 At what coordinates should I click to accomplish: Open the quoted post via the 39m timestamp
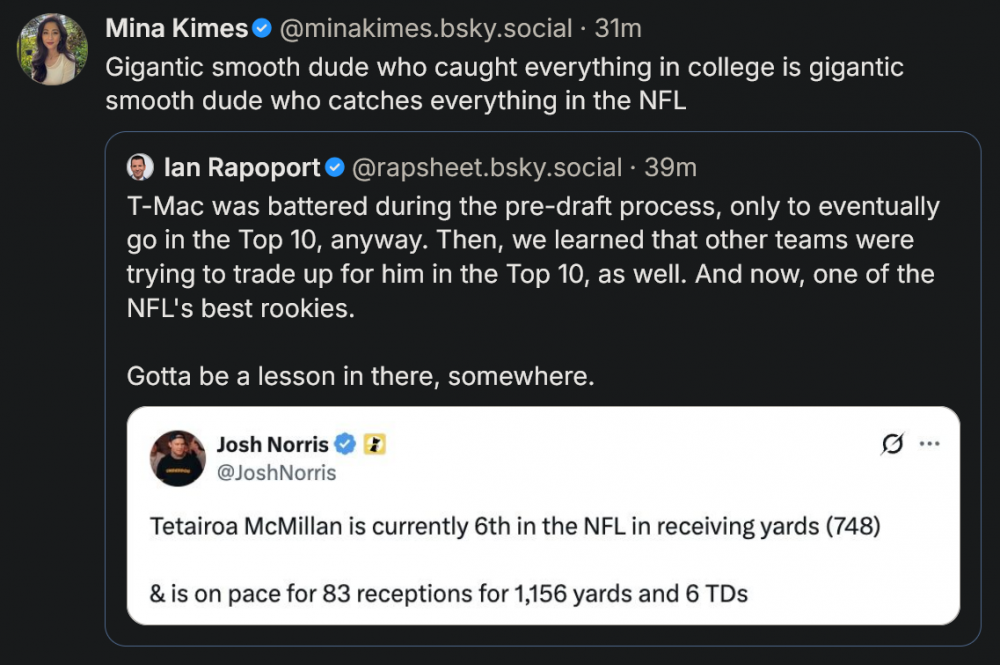click(670, 167)
